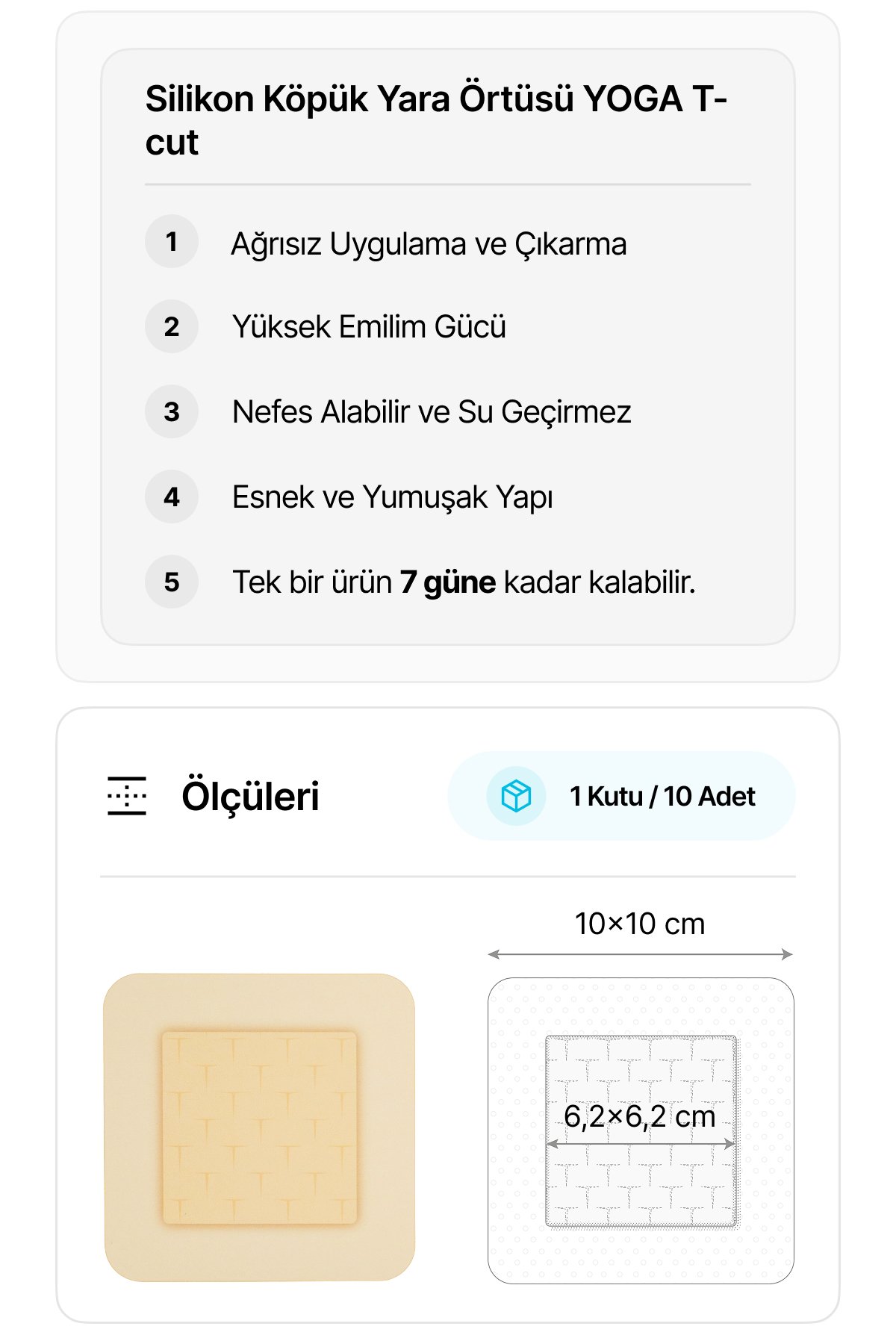Select the "Ağrısız Uygulama ve Çıkarma" feature text
The width and height of the screenshot is (896, 1344).
429,244
